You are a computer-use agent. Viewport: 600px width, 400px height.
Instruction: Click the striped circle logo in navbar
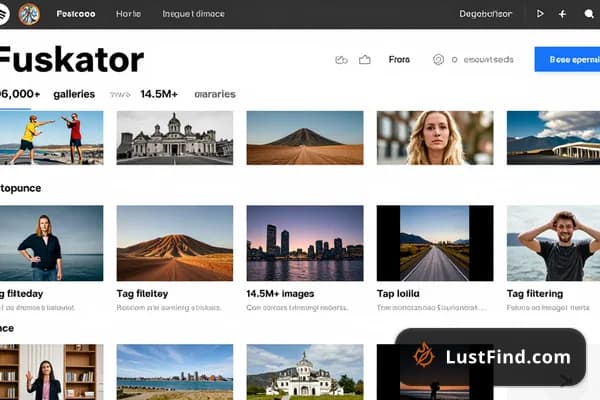[x=3, y=14]
